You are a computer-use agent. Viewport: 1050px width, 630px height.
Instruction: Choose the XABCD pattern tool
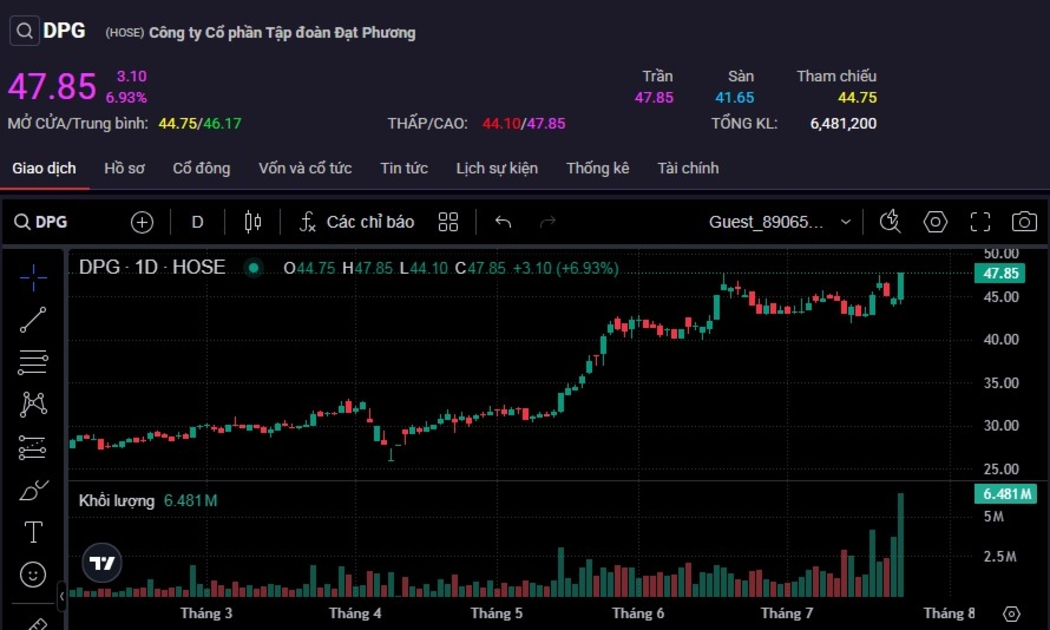(33, 404)
